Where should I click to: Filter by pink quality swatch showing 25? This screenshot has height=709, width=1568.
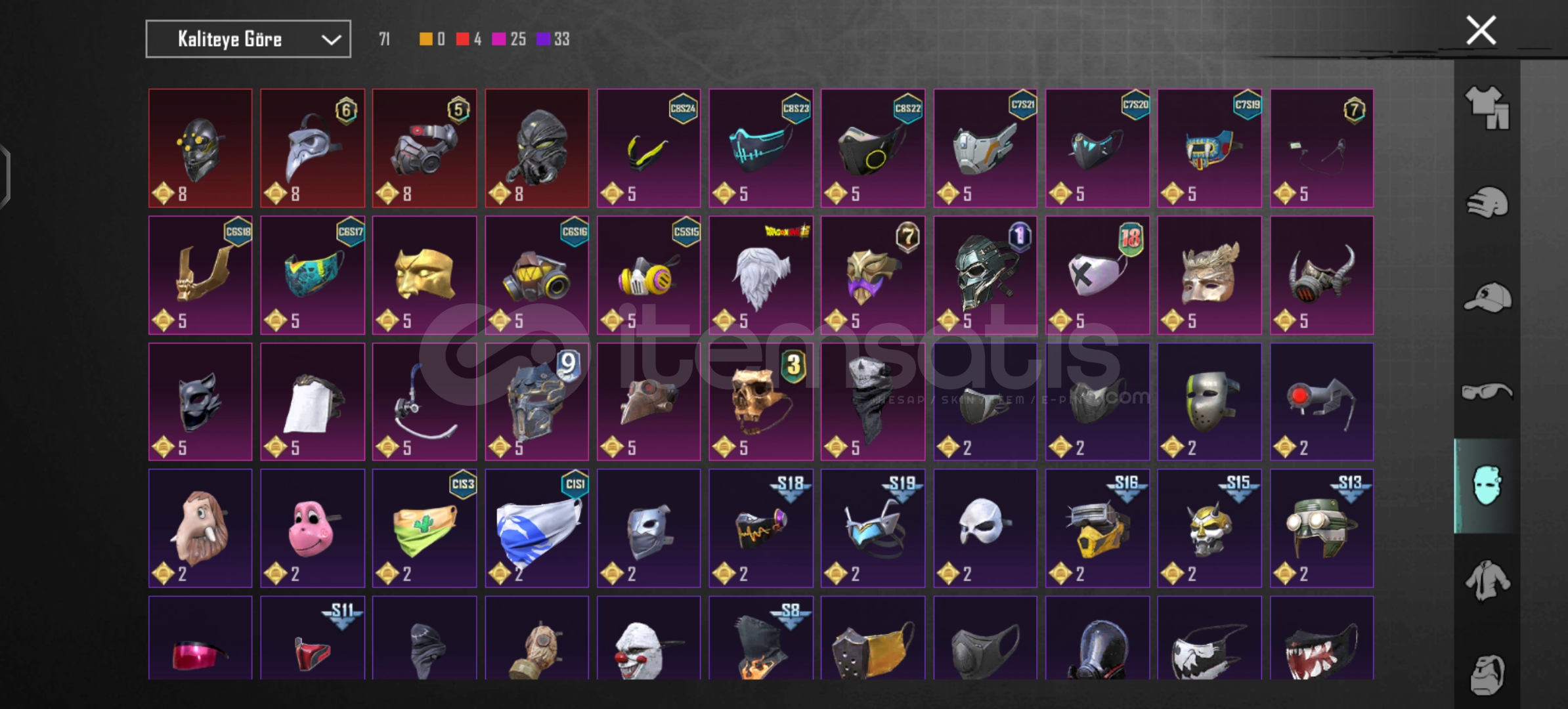[499, 39]
